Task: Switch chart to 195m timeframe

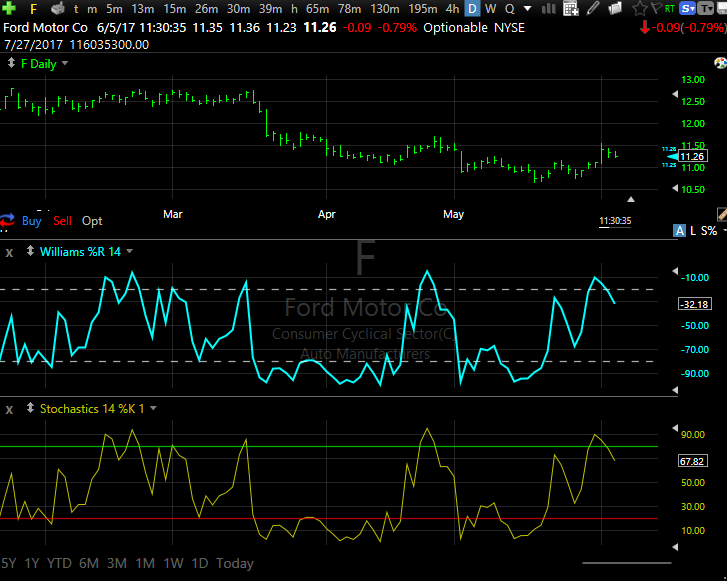Action: coord(422,9)
